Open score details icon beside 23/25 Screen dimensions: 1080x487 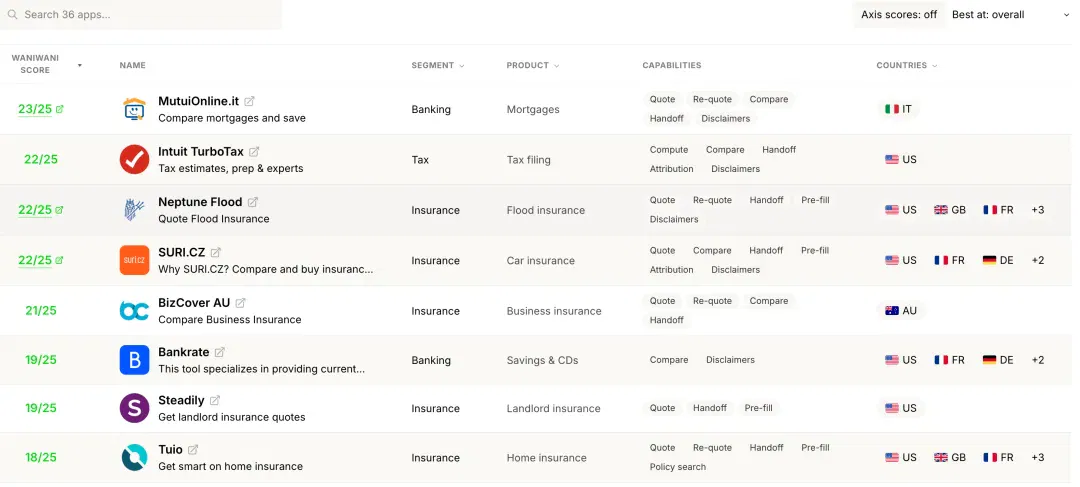coord(59,109)
